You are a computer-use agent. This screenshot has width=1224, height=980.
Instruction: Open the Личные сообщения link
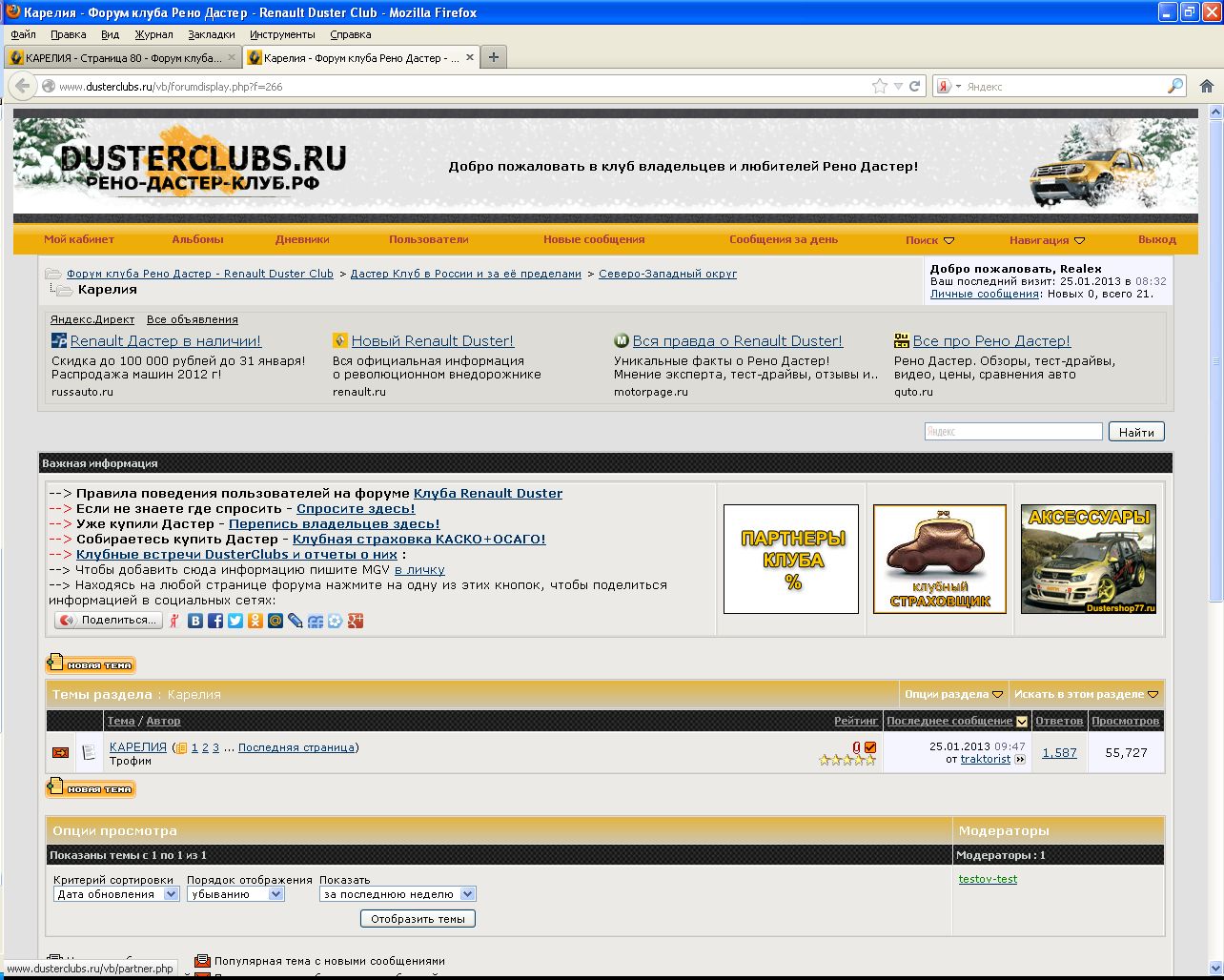(985, 294)
